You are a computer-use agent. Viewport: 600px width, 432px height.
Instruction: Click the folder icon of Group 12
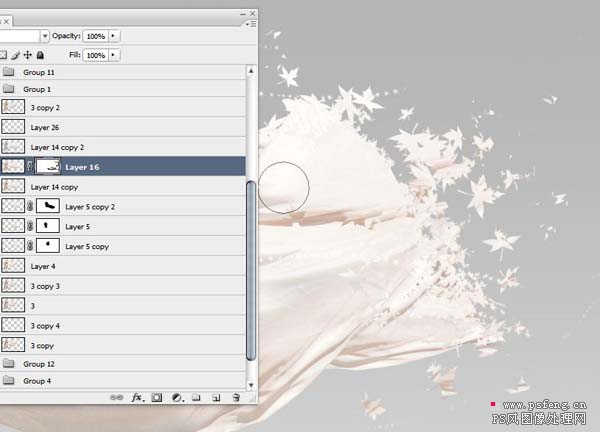(x=8, y=364)
